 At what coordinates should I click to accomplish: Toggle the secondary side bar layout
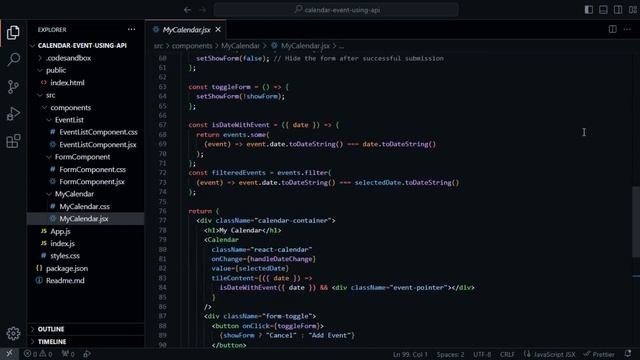click(618, 10)
